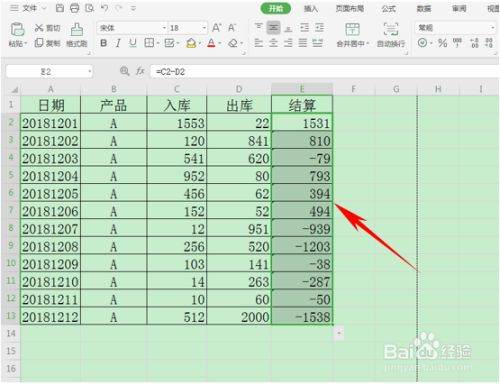Click the Undo arrow
Viewport: 500px width, 385px height.
tap(104, 8)
